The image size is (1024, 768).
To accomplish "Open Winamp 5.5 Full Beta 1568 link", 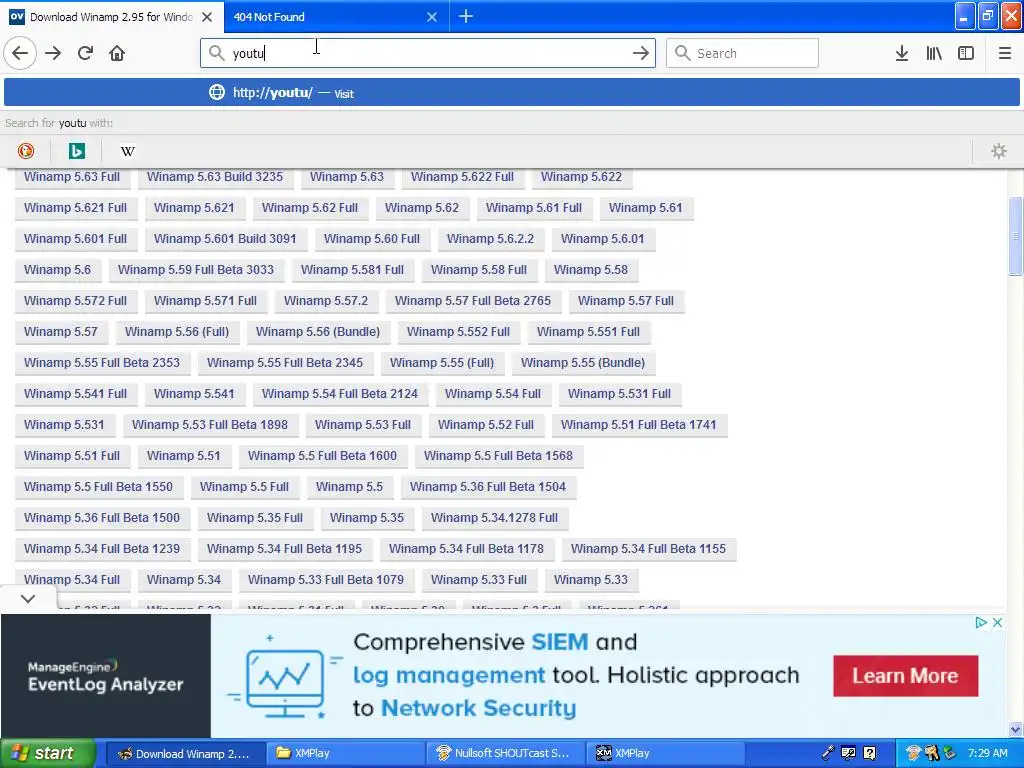I will pyautogui.click(x=498, y=456).
